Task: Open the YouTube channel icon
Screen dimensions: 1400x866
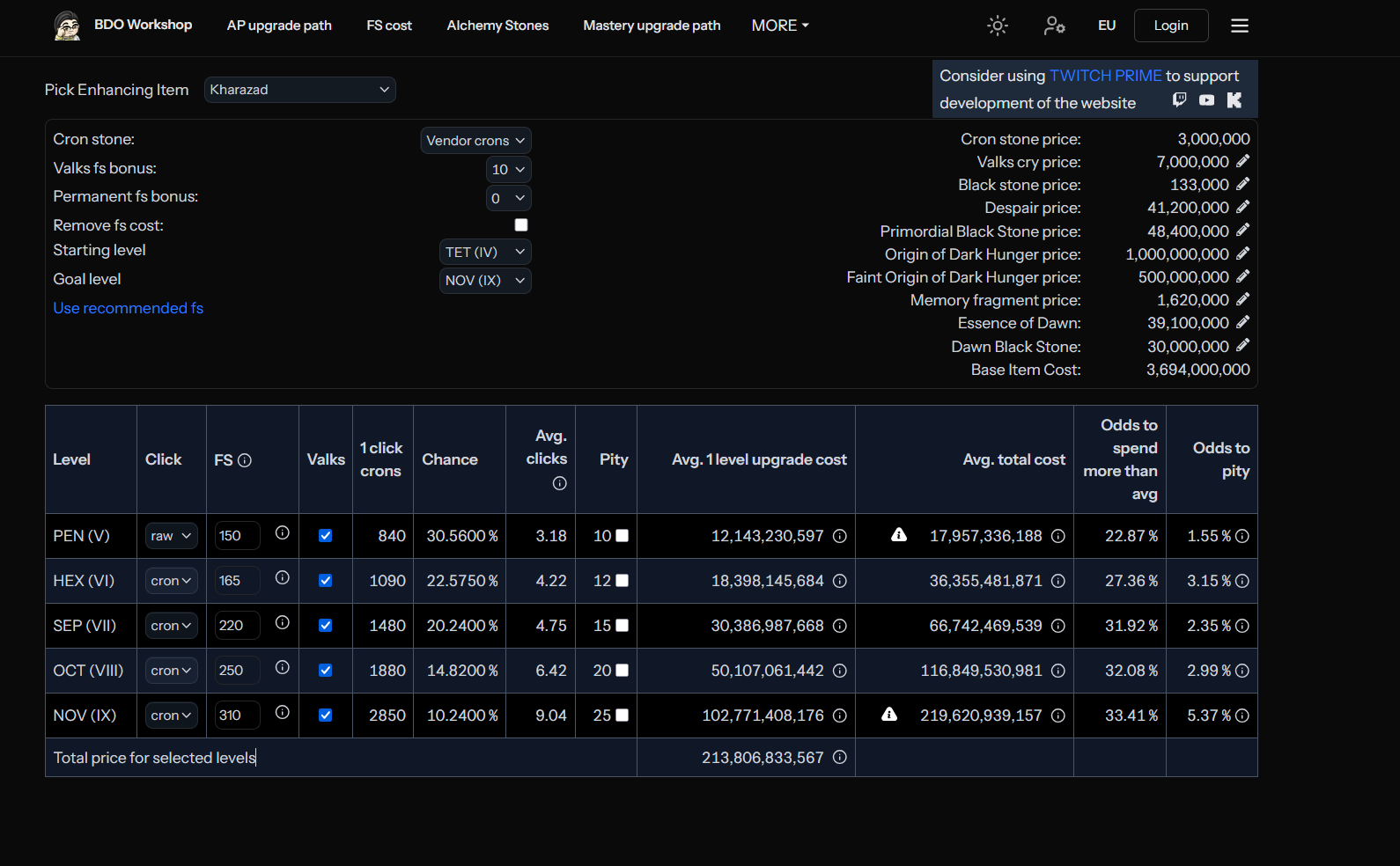Action: pos(1206,100)
